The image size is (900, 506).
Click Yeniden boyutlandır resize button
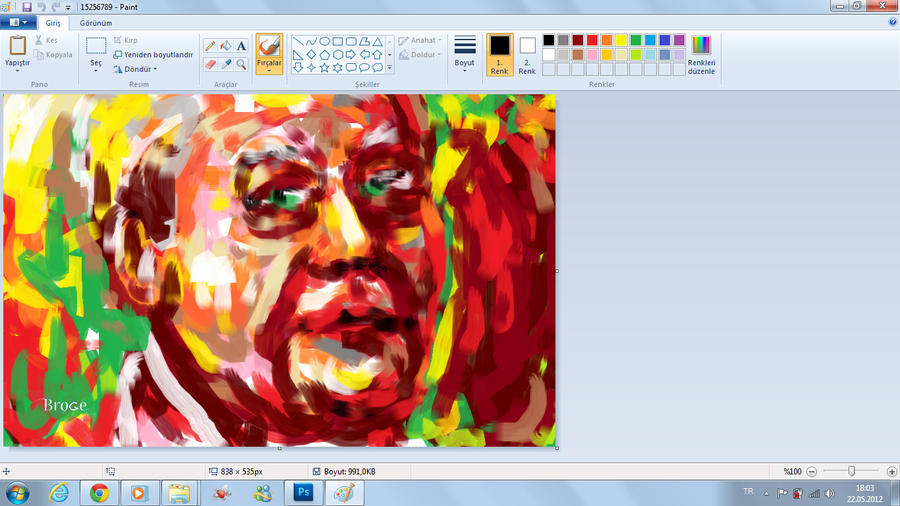(153, 55)
